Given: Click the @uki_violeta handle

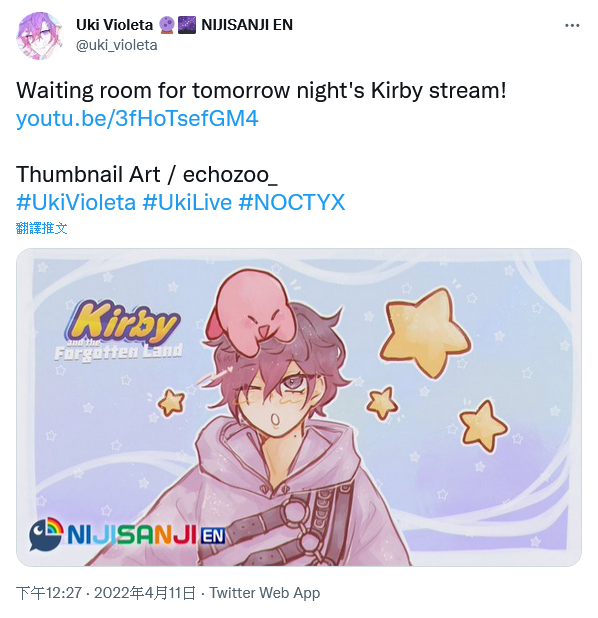Looking at the screenshot, I should pos(116,45).
